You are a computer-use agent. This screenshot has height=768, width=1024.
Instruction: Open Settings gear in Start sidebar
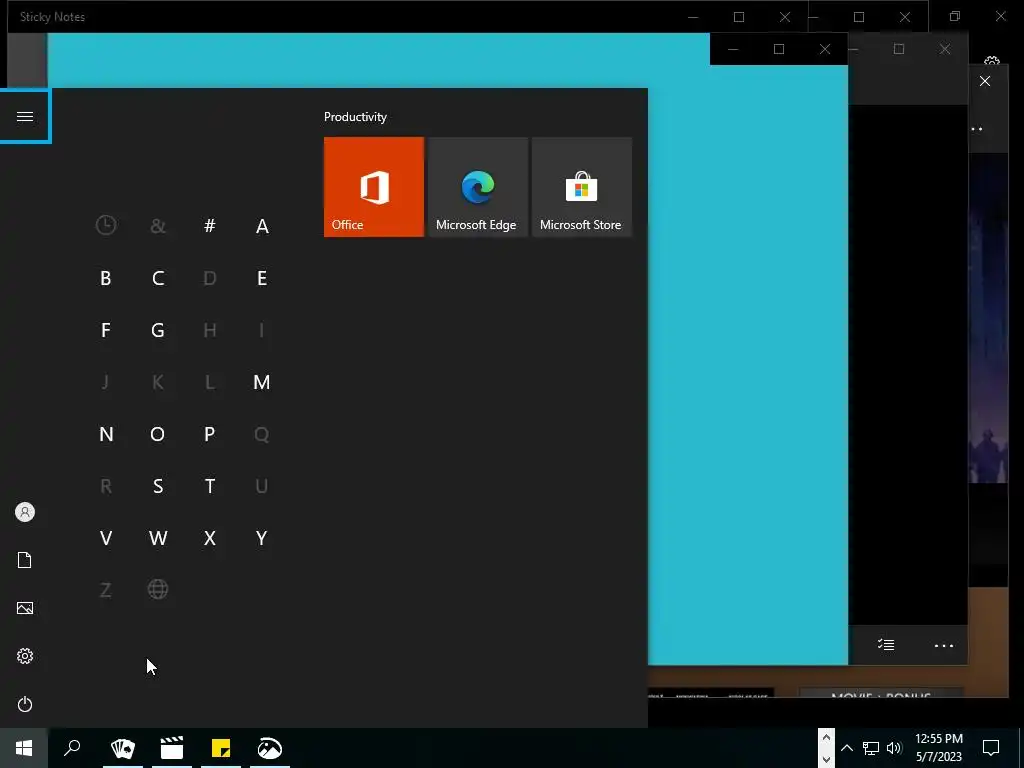click(x=25, y=656)
